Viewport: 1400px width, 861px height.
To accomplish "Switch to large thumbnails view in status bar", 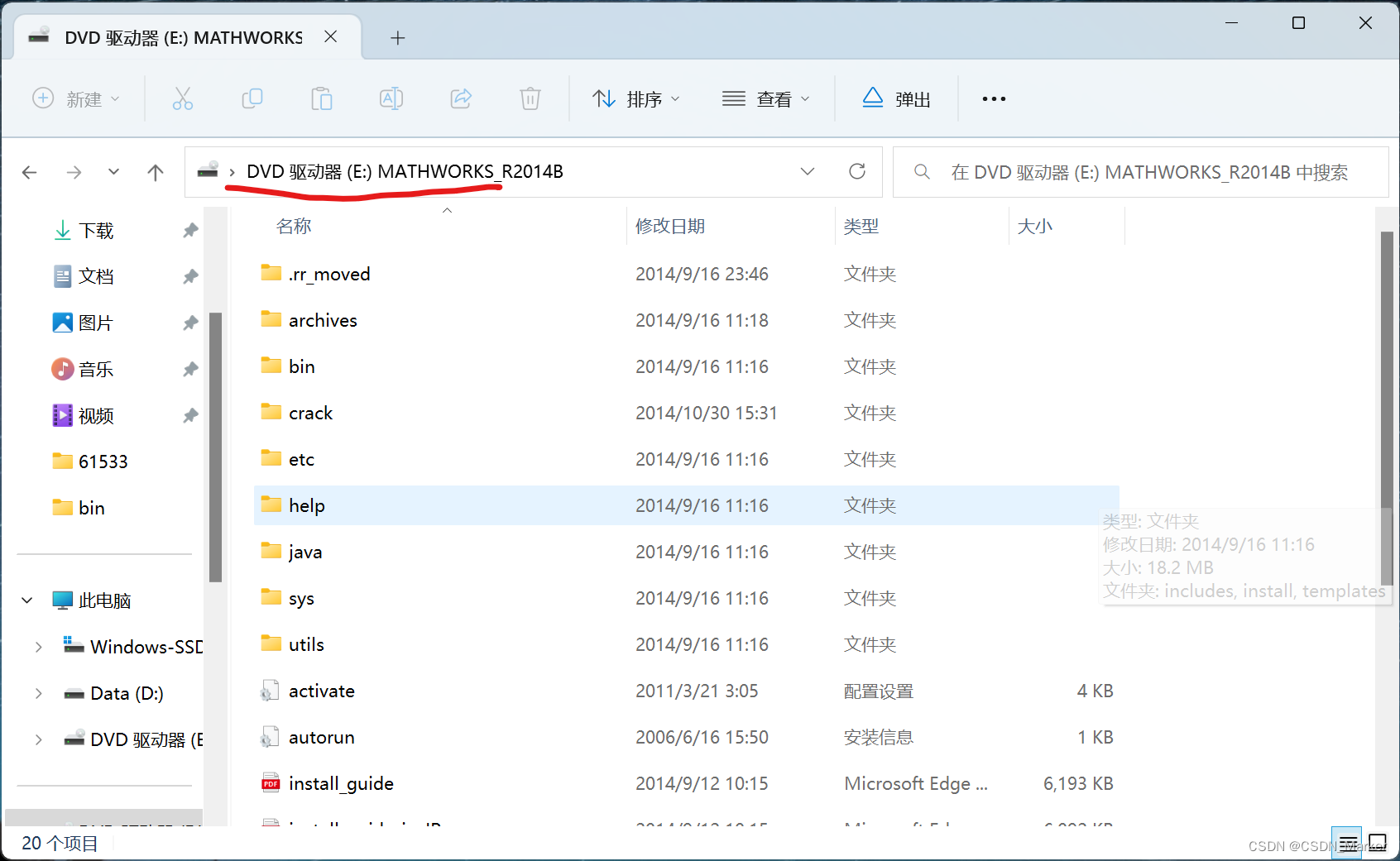I will coord(1378,843).
